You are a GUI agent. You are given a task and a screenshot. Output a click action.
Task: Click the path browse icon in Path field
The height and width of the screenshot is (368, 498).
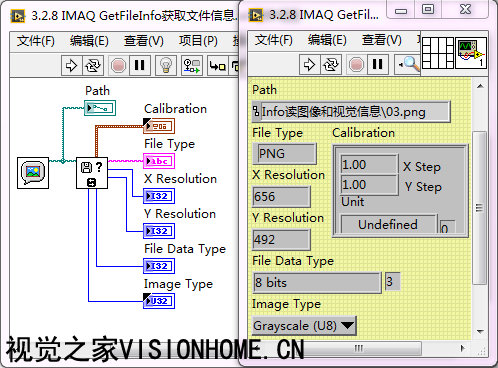[256, 111]
